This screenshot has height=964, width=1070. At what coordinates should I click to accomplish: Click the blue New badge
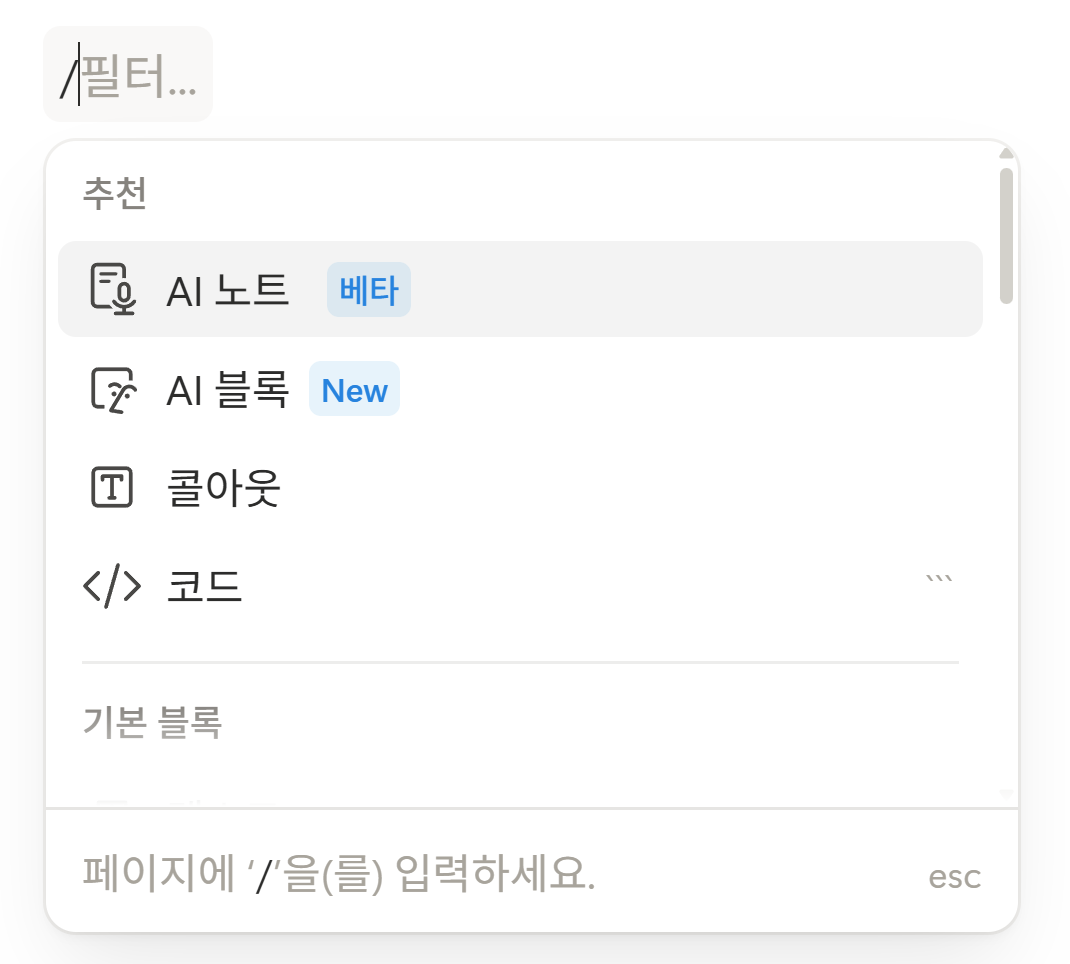354,389
